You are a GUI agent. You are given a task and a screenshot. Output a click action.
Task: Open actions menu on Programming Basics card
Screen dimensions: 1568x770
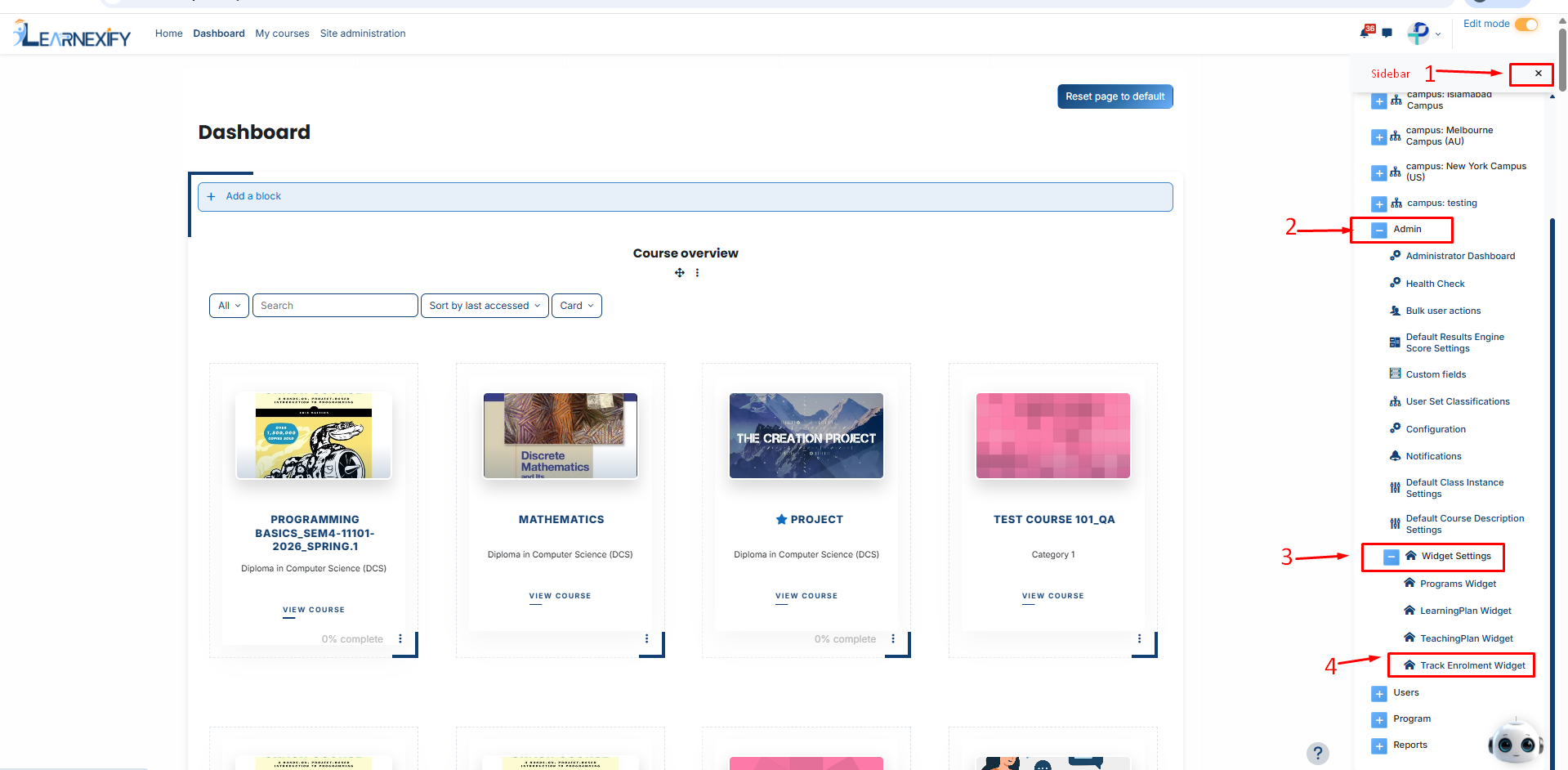(400, 639)
